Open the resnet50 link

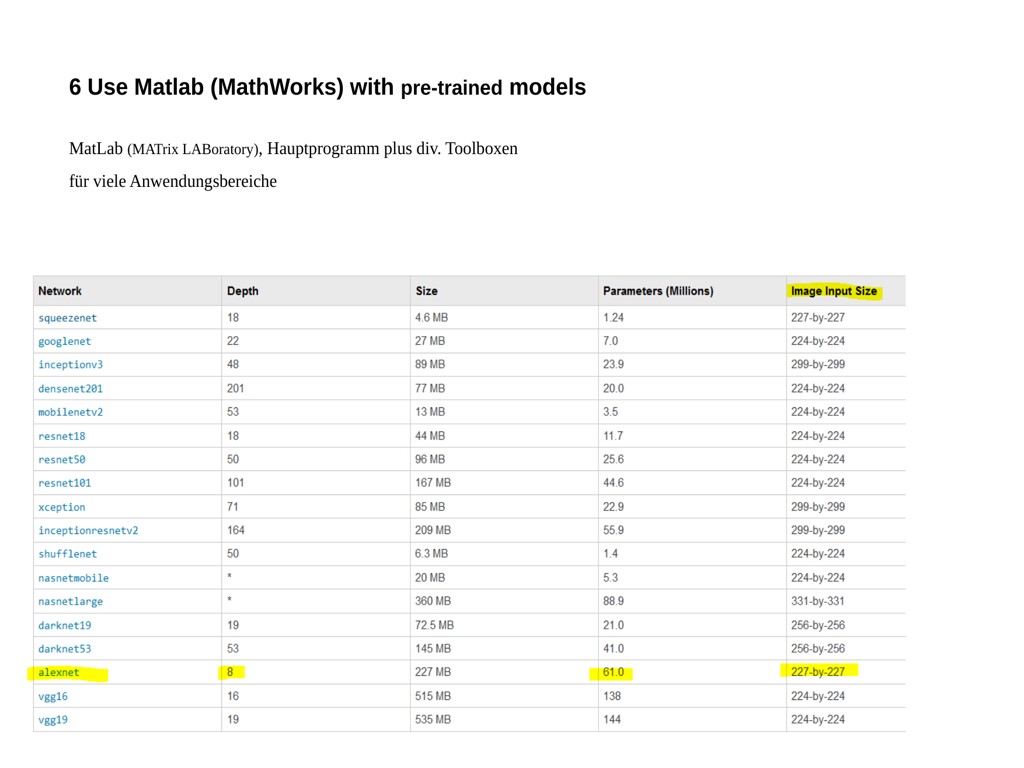point(61,460)
